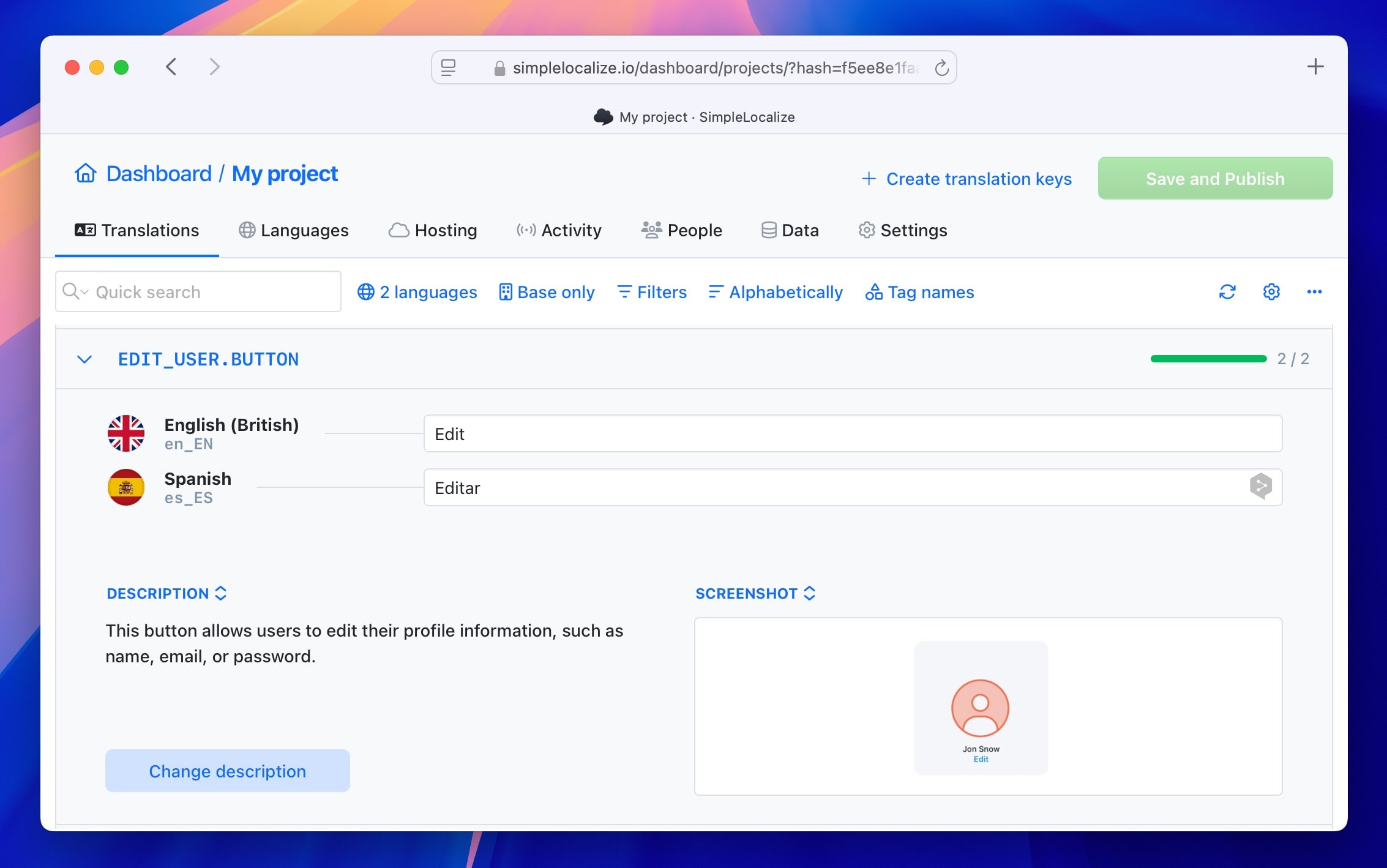
Task: Click the search magnifier icon
Action: coord(71,291)
